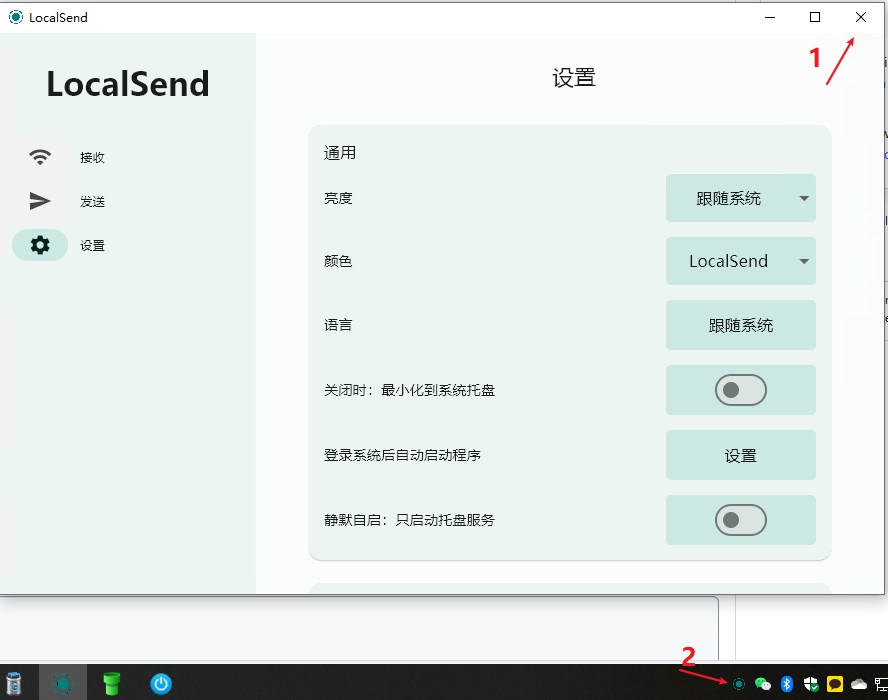Click the Bluetooth icon in system tray

click(787, 684)
